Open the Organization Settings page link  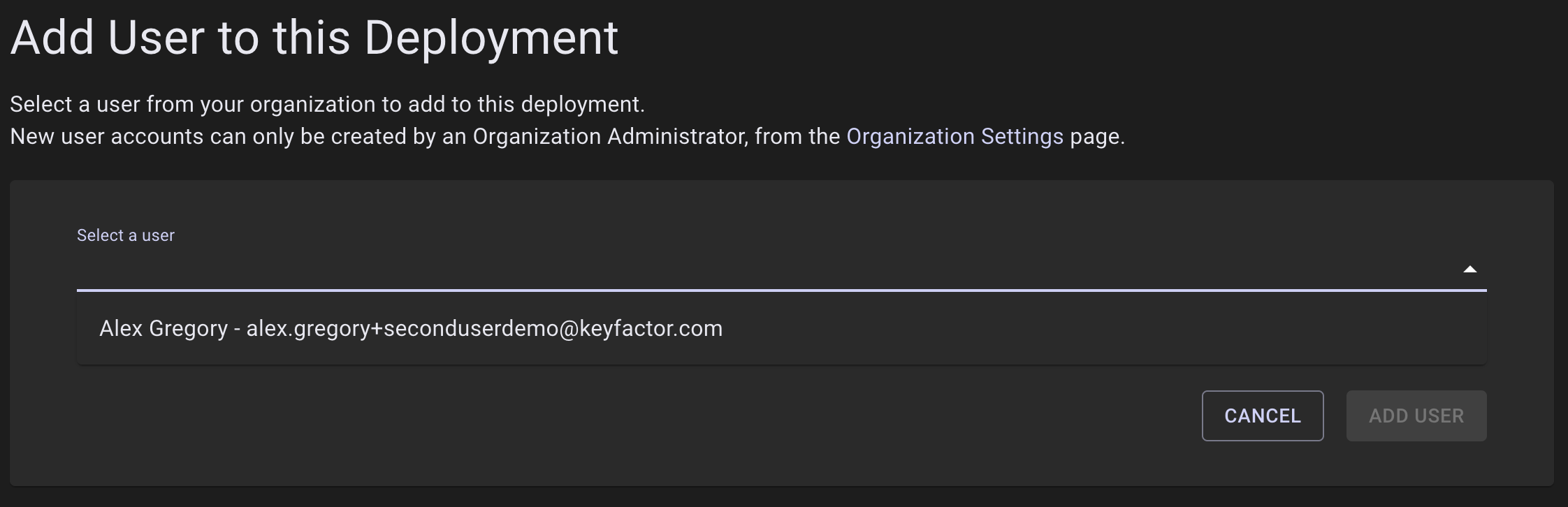954,136
